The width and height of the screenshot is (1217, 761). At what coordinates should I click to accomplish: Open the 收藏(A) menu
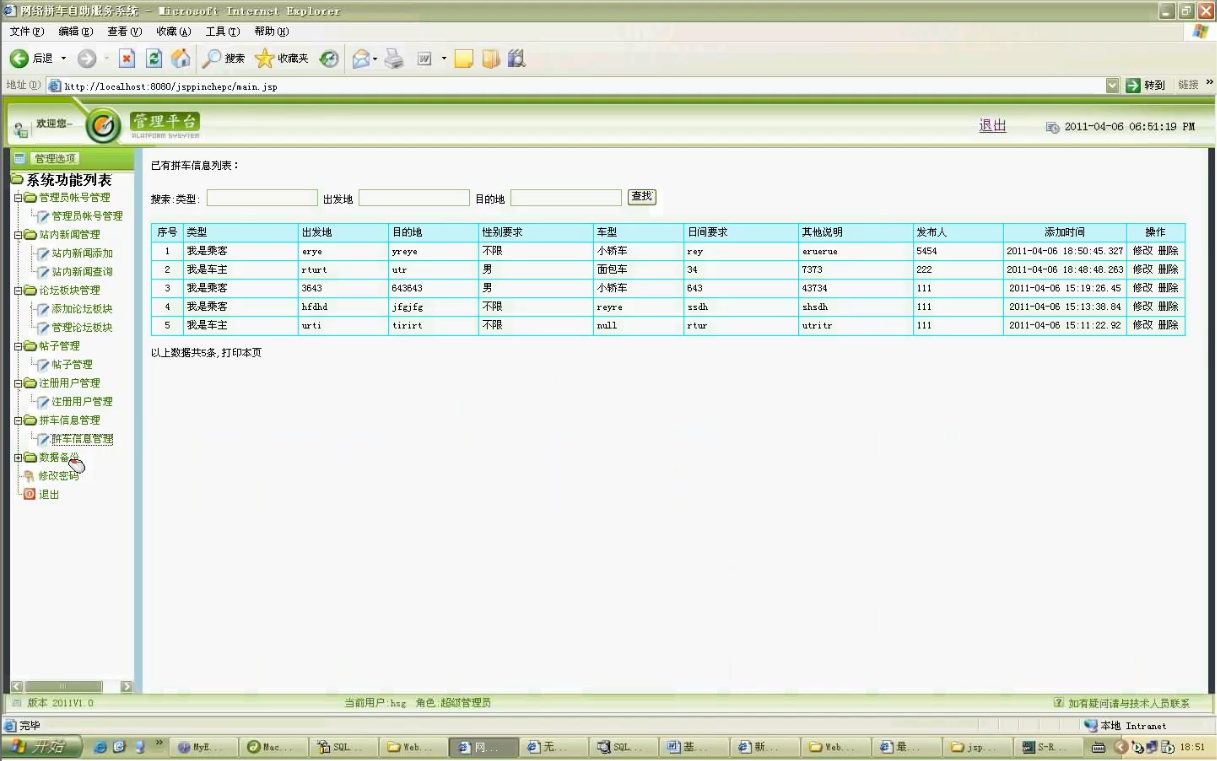tap(173, 32)
